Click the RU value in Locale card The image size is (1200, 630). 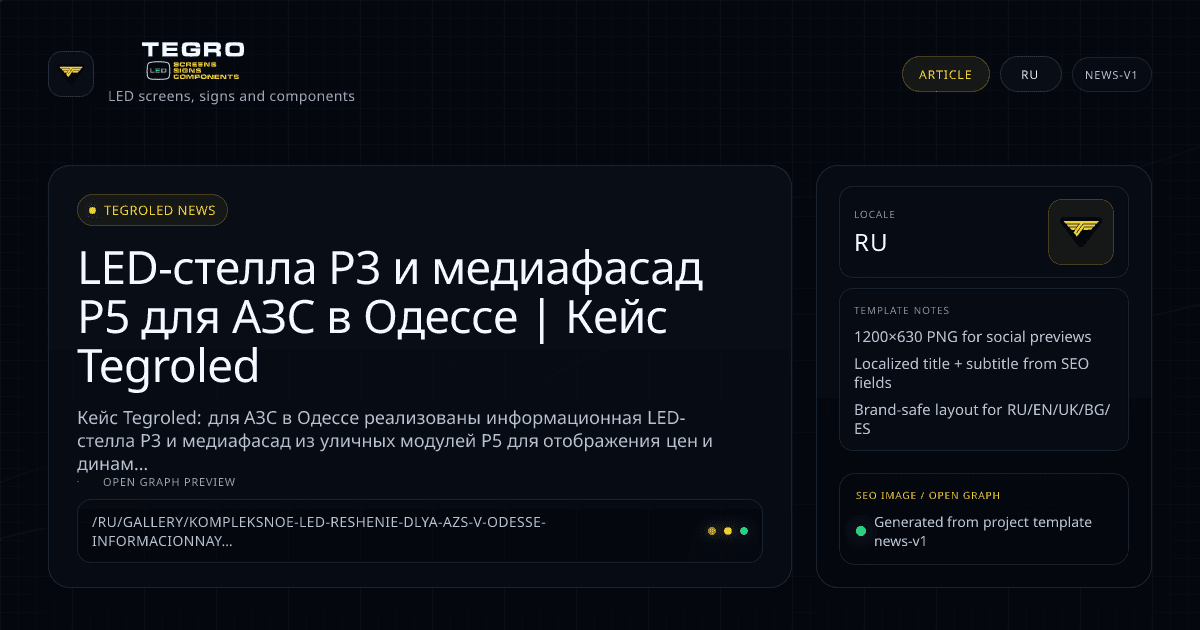pyautogui.click(x=871, y=243)
